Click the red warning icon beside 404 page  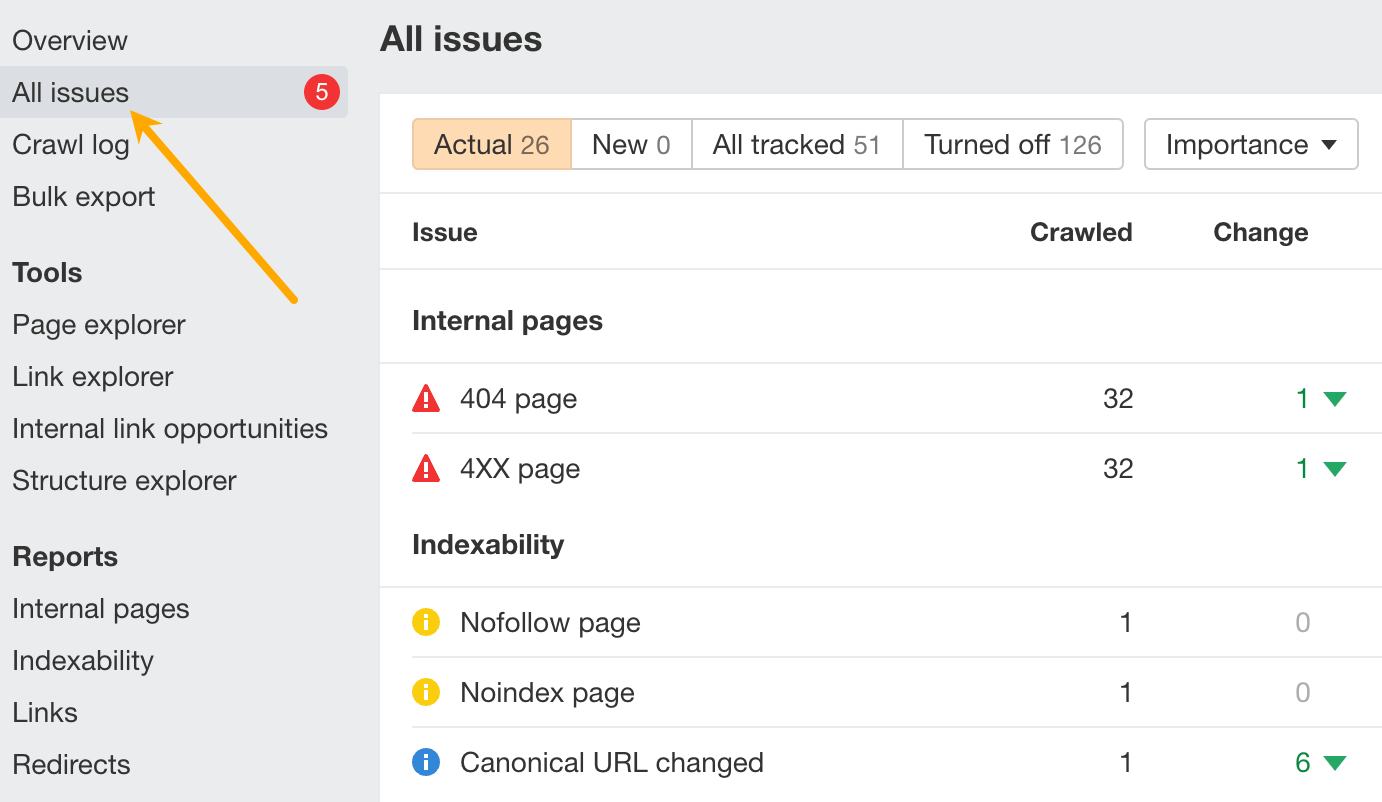426,398
